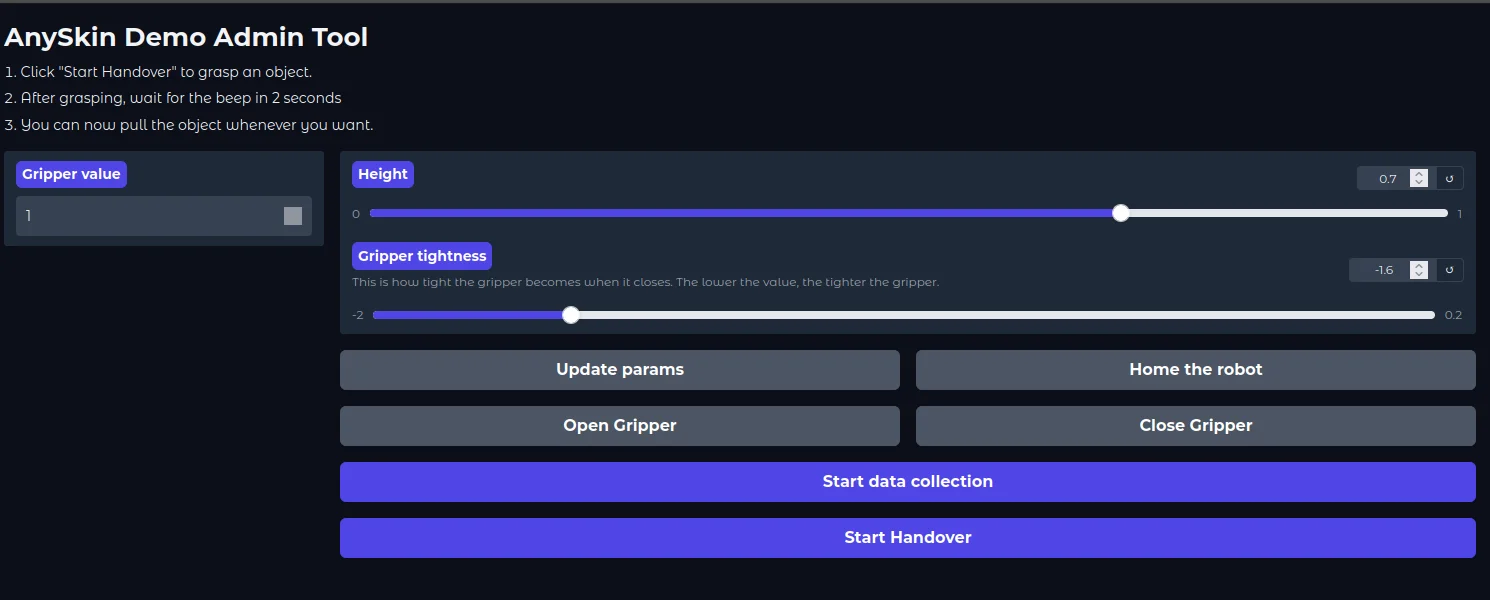Increase Height using the up stepper arrow
This screenshot has width=1490, height=600.
[1418, 174]
